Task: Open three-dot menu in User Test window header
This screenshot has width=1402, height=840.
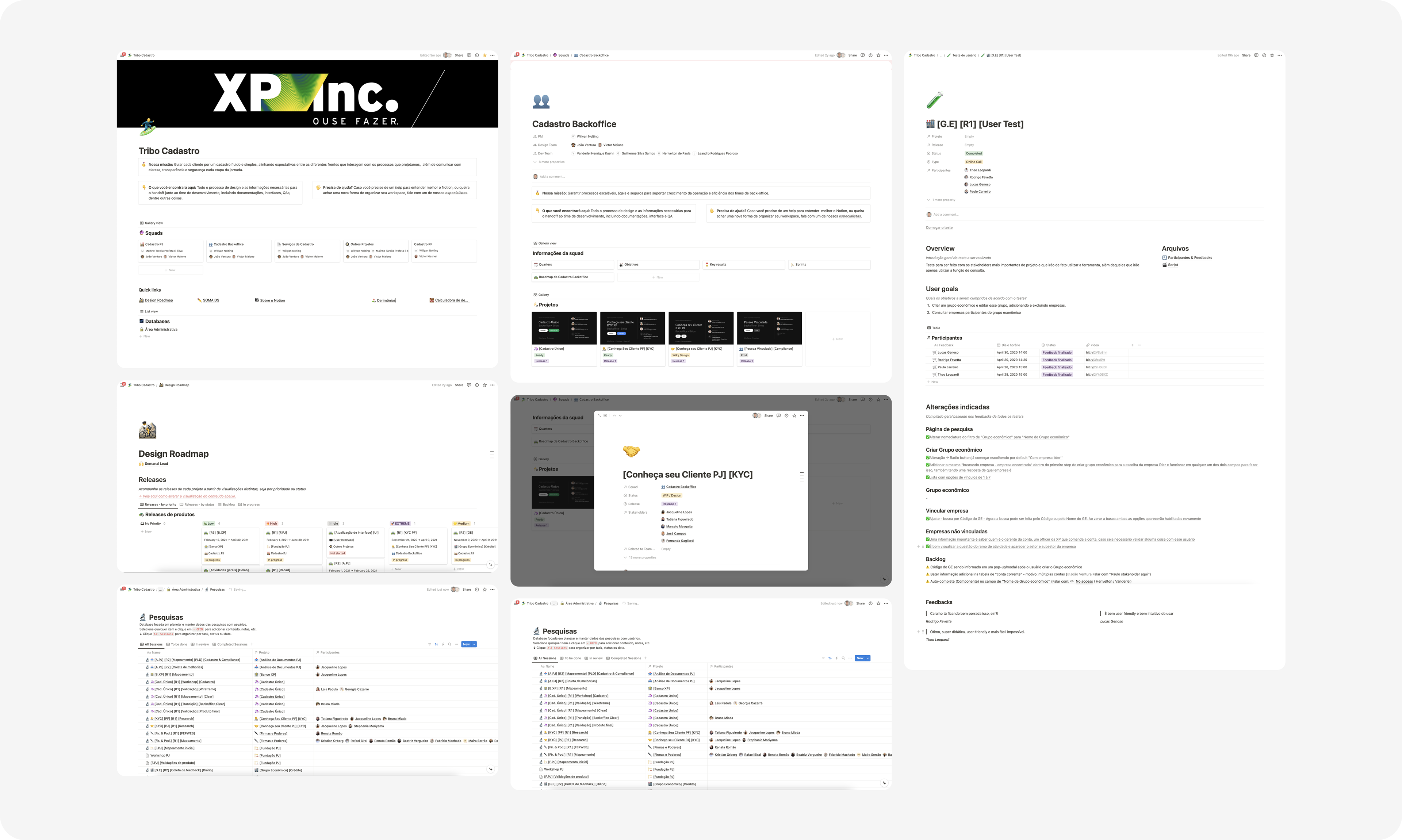Action: [x=1280, y=55]
